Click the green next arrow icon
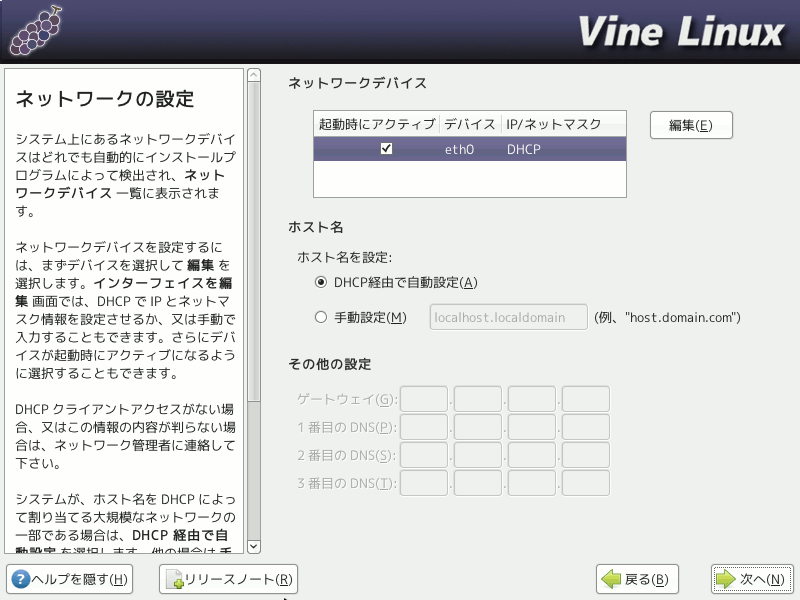 coord(726,579)
